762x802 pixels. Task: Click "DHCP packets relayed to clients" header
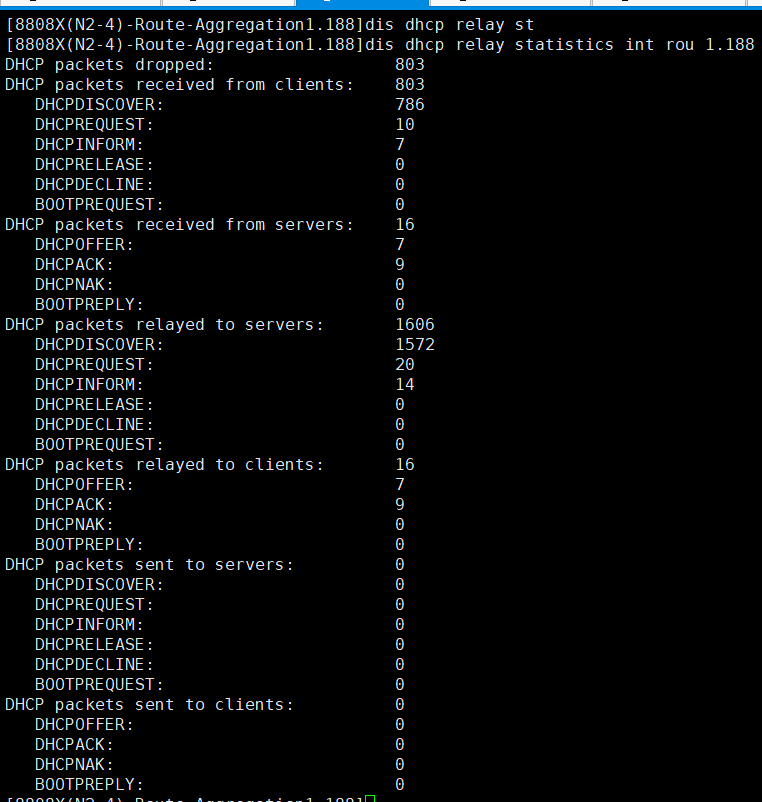(x=165, y=464)
